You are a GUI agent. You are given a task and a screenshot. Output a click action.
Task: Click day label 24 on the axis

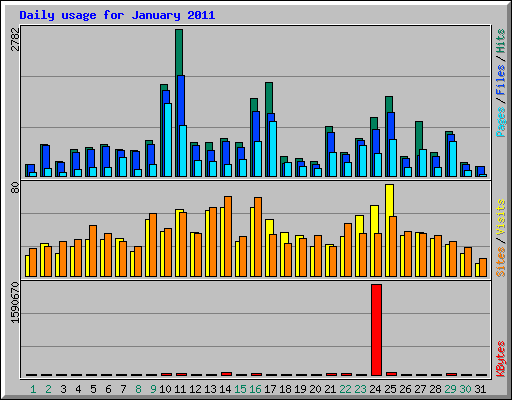click(x=375, y=389)
